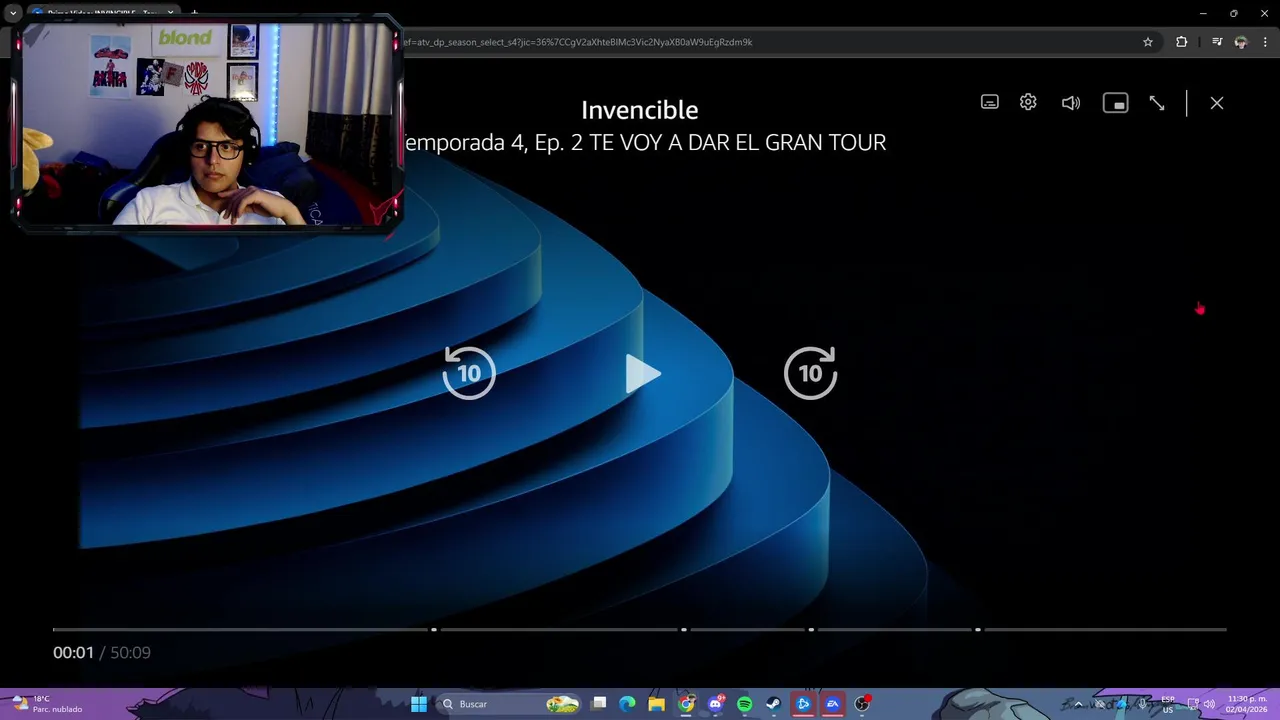1280x720 pixels.
Task: Seek along the video progress bar
Action: pyautogui.click(x=639, y=629)
